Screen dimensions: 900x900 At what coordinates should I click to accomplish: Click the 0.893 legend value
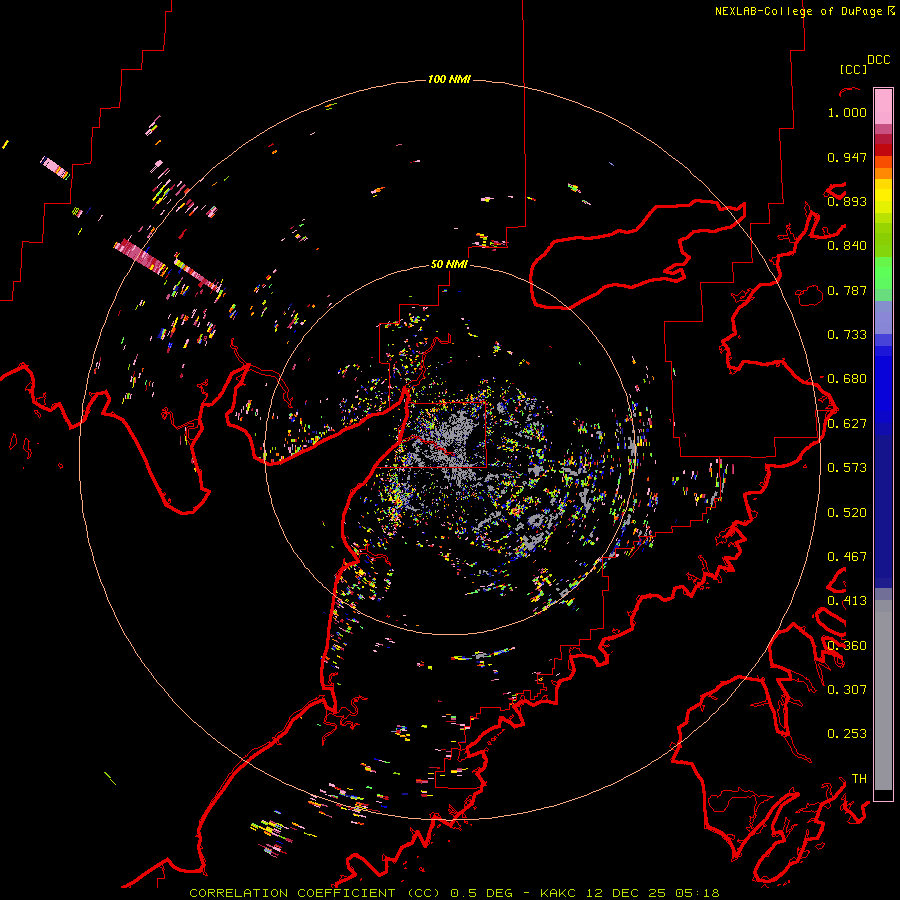point(847,201)
